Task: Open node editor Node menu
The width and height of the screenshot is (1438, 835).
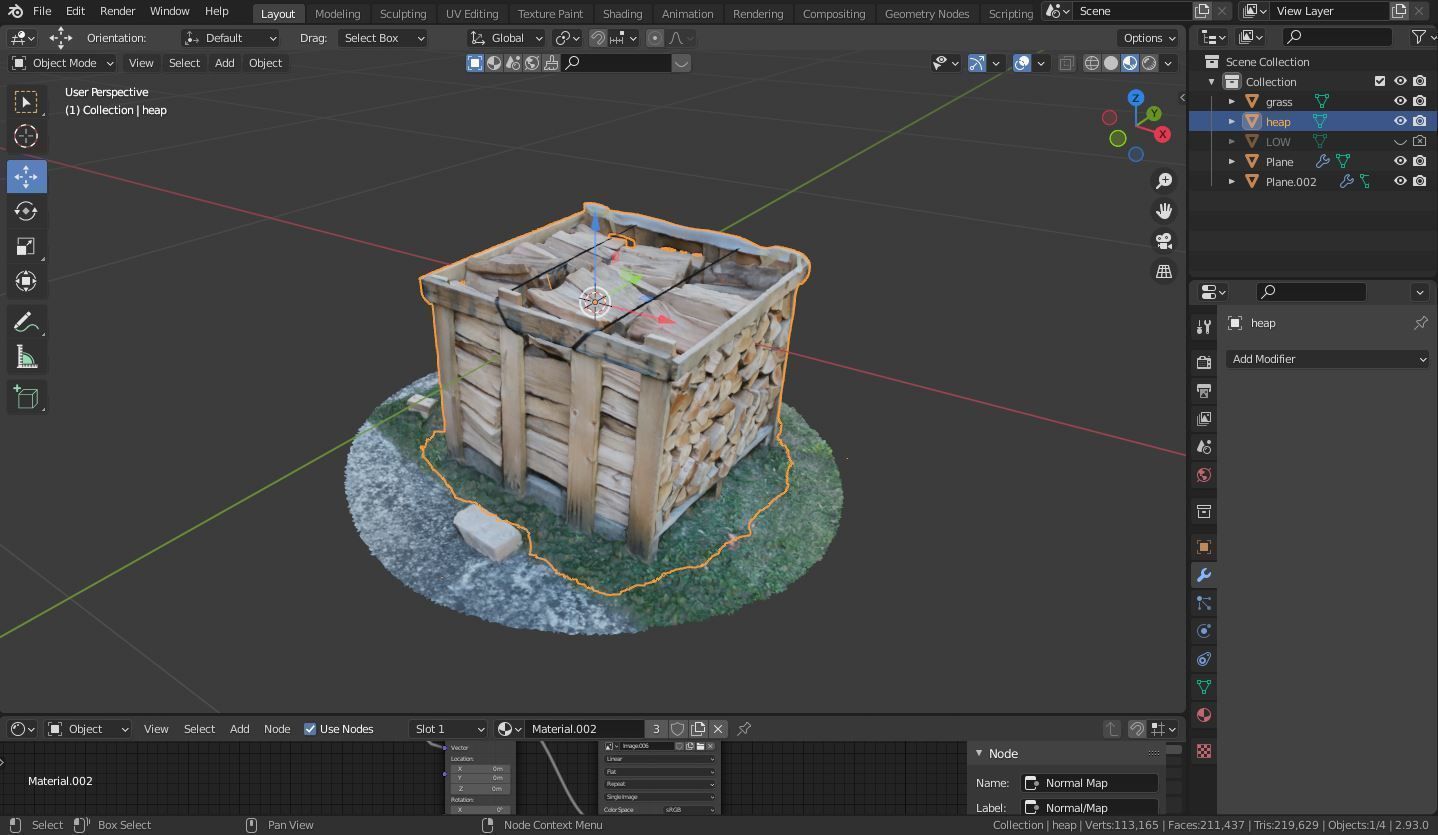Action: click(x=277, y=729)
